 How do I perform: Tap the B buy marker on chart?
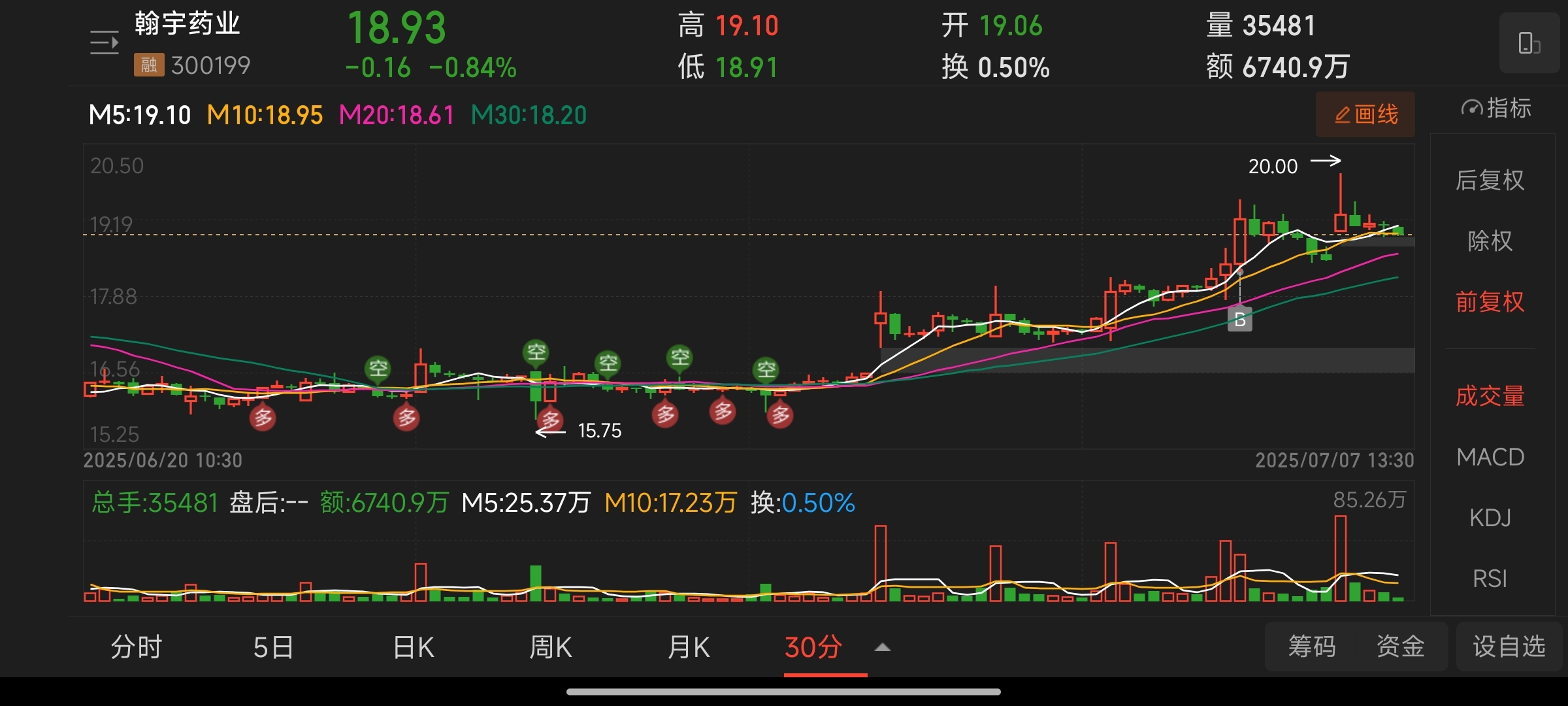click(x=1239, y=320)
